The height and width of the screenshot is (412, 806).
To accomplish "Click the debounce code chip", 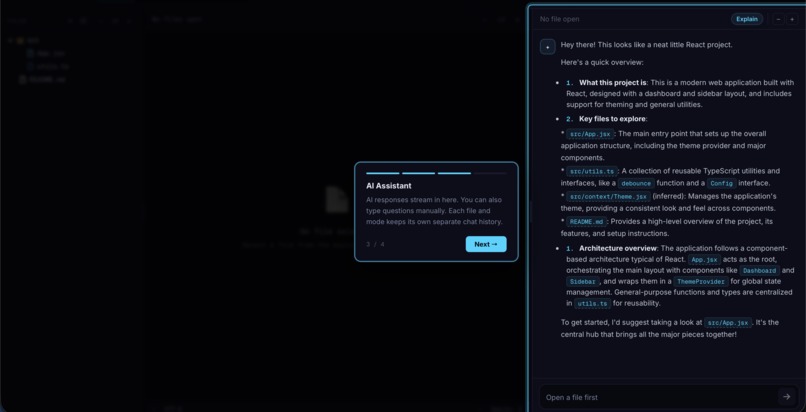I will tap(636, 183).
